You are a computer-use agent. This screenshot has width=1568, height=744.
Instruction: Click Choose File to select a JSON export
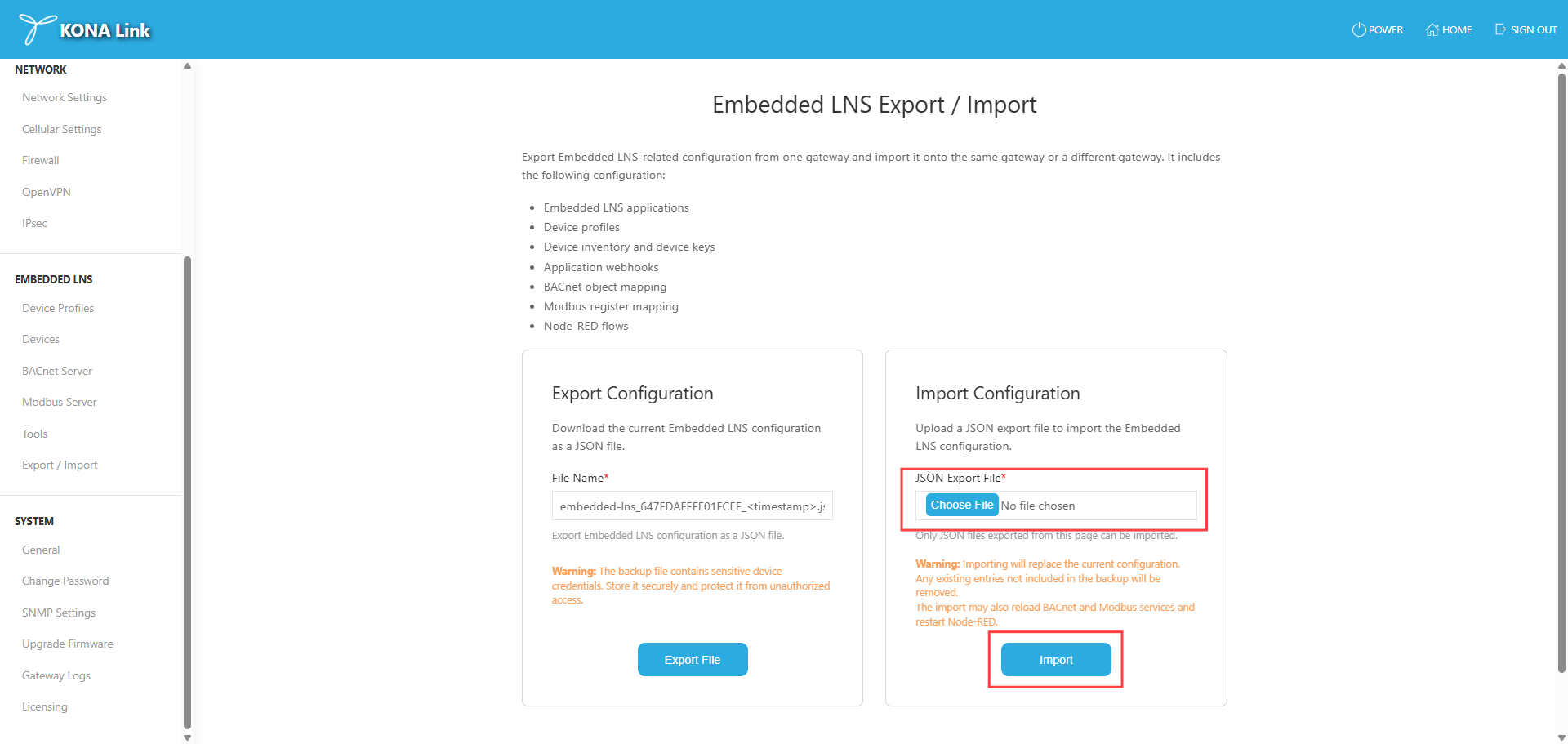pyautogui.click(x=962, y=505)
